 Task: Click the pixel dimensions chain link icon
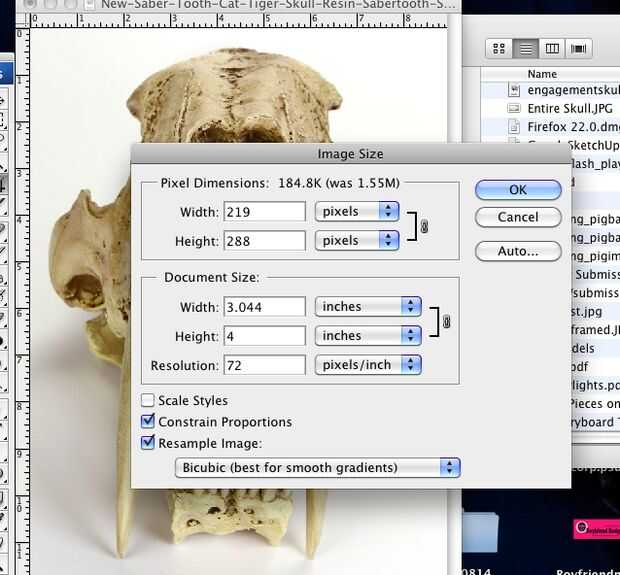pos(424,227)
